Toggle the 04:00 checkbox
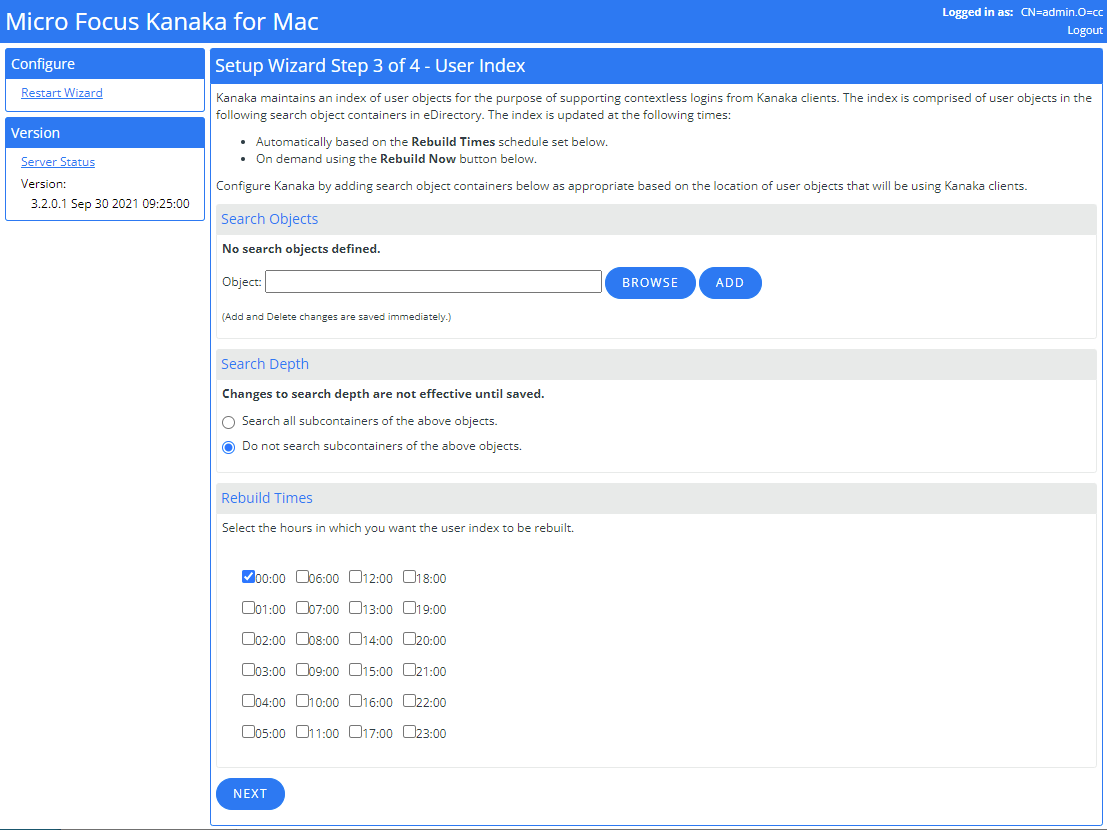Screen dimensions: 1107x830 pos(248,701)
